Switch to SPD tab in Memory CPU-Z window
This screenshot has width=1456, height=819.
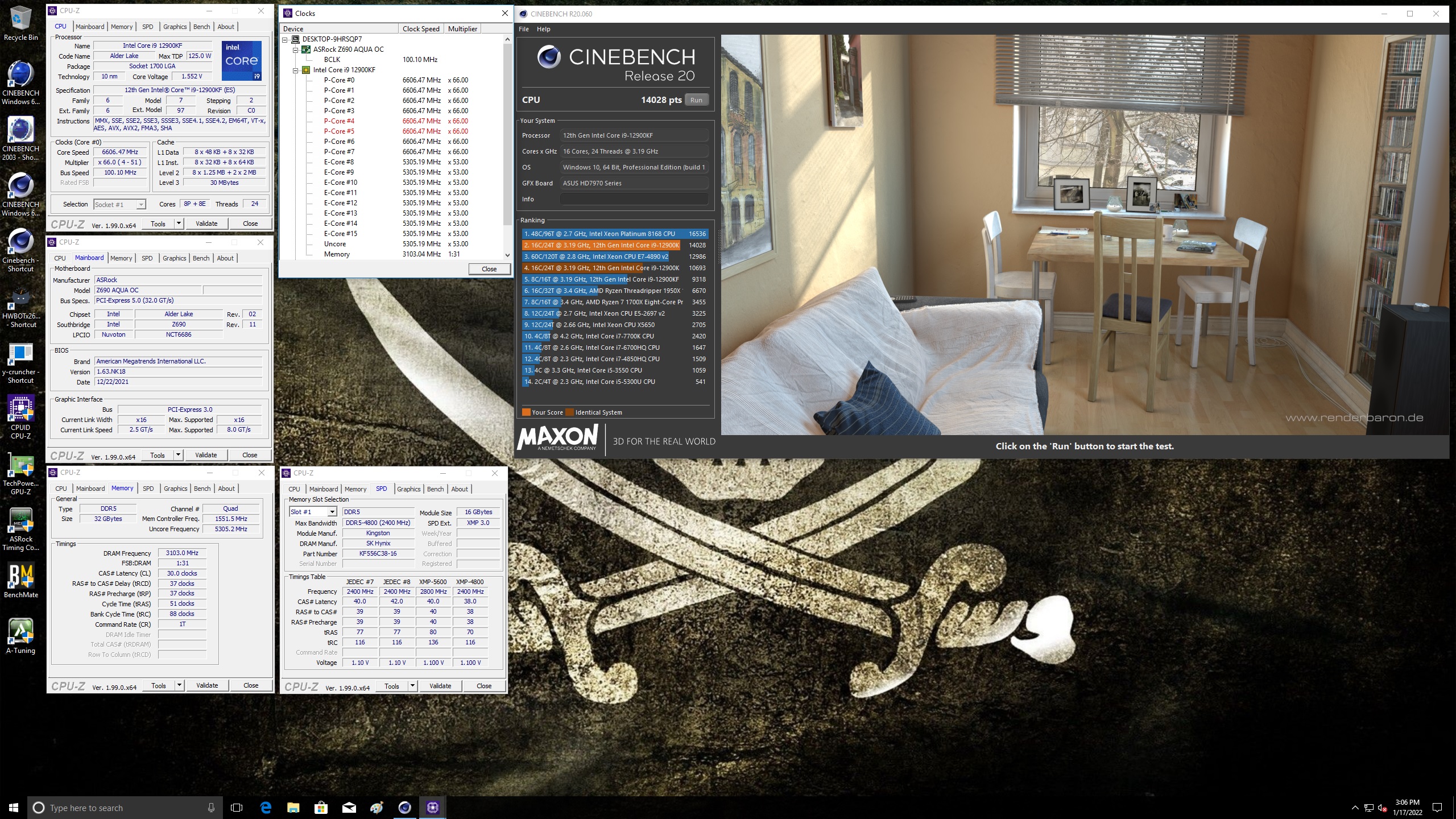[x=148, y=489]
